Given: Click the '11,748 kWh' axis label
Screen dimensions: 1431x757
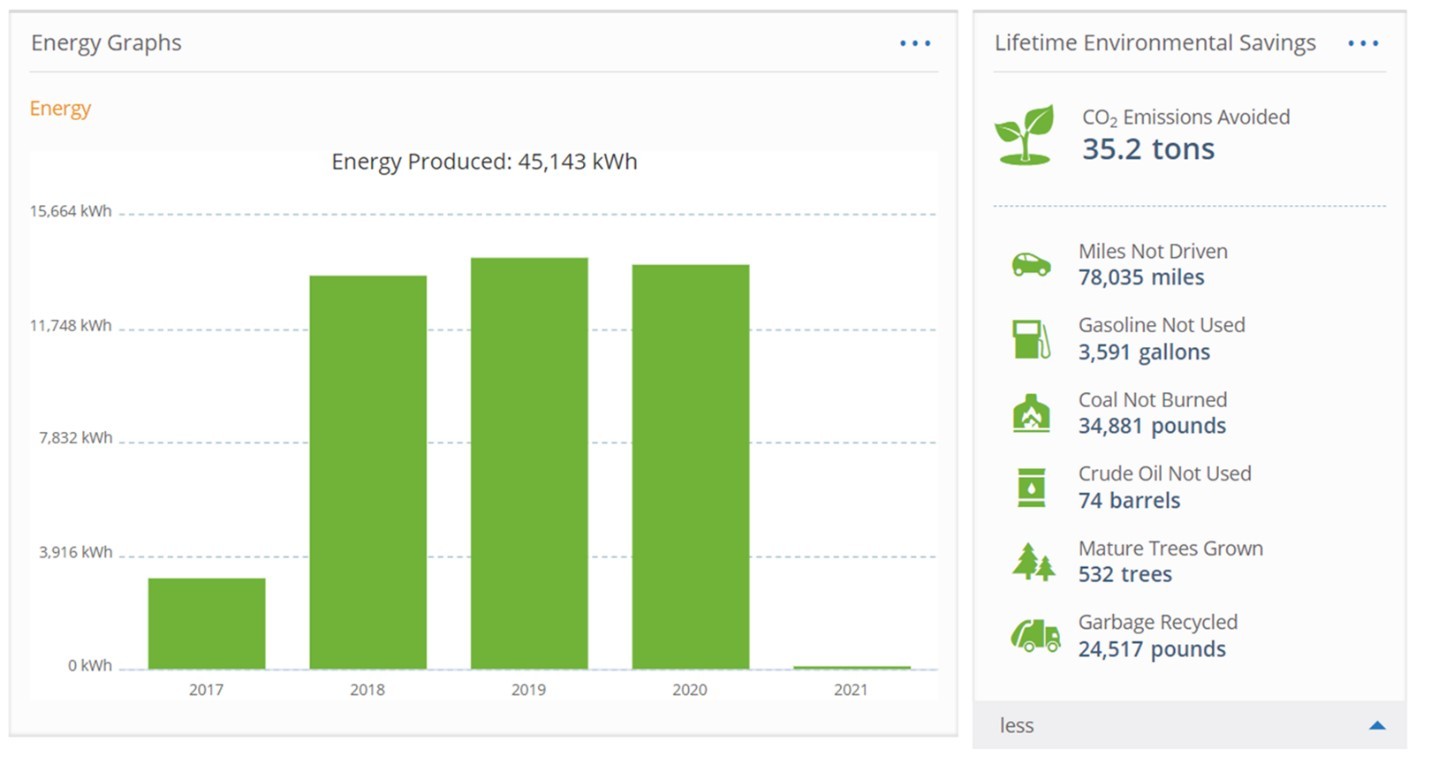Looking at the screenshot, I should click(x=71, y=325).
